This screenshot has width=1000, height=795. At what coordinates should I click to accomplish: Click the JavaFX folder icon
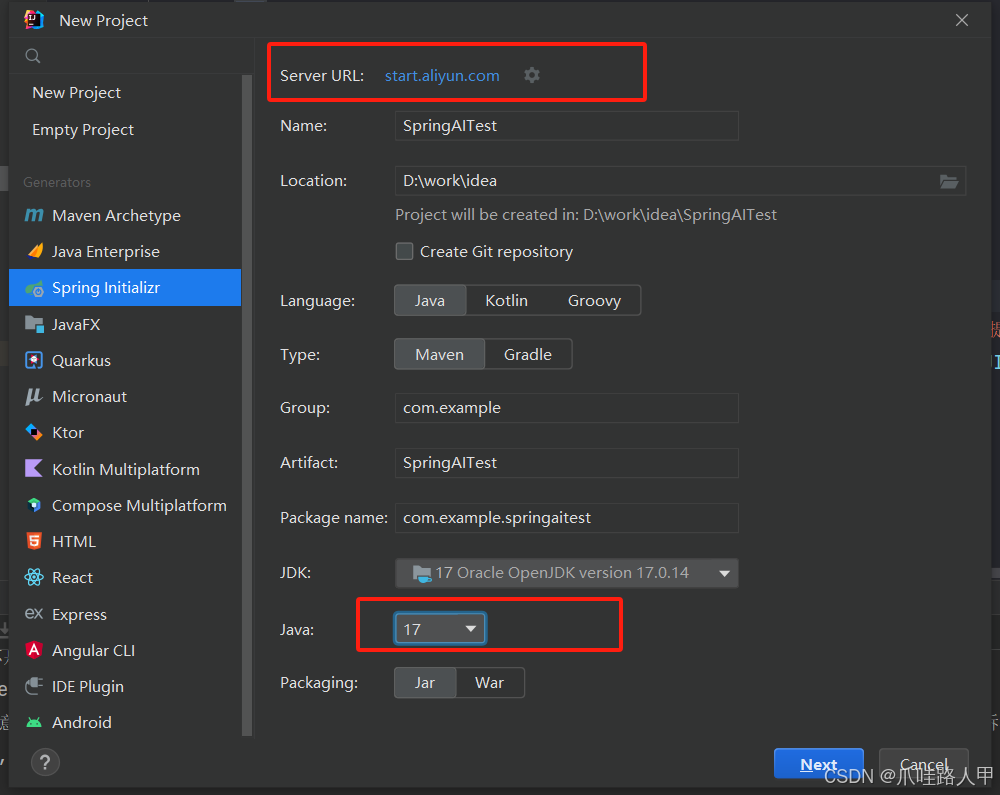pyautogui.click(x=34, y=324)
